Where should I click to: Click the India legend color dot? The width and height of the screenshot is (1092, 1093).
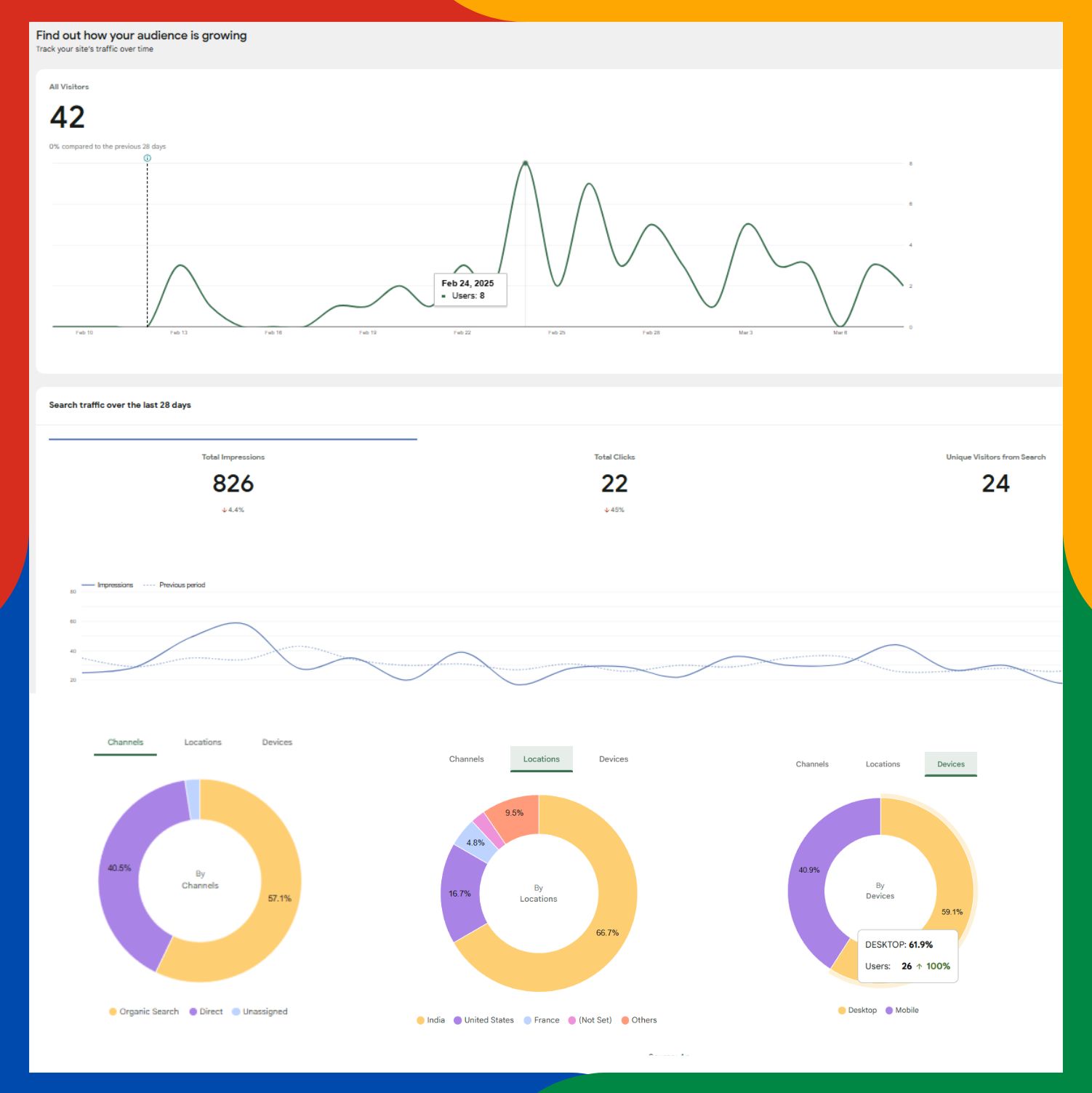click(420, 1020)
